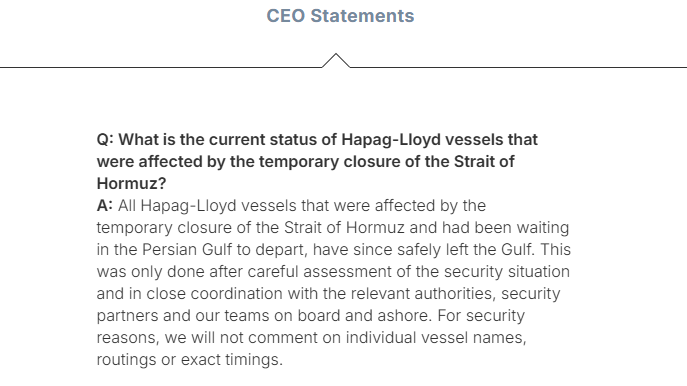Open the CEO Statements tab
Screen dimensions: 687x386
pyautogui.click(x=340, y=16)
